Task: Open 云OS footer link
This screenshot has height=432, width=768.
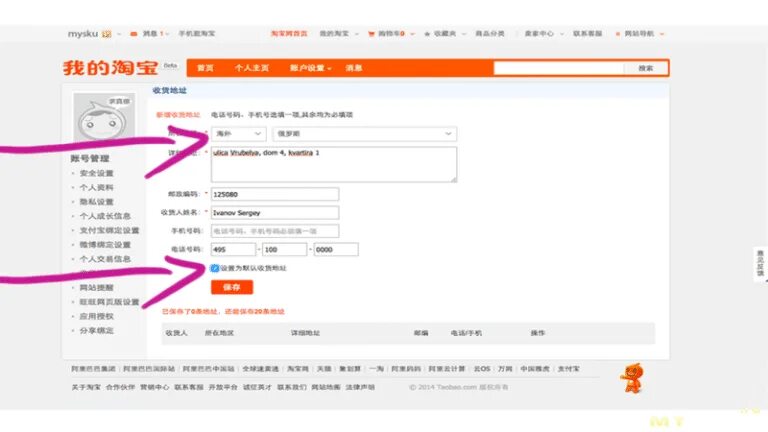Action: coord(481,369)
